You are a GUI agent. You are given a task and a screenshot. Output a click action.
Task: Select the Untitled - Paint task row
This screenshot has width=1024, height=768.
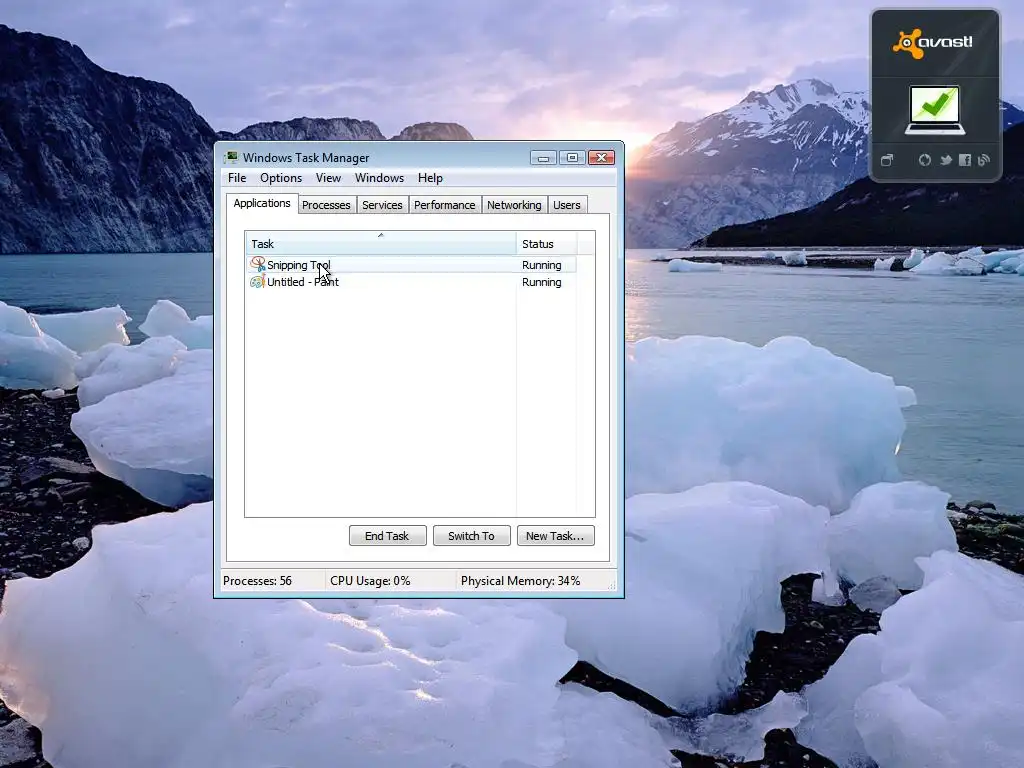(x=411, y=281)
